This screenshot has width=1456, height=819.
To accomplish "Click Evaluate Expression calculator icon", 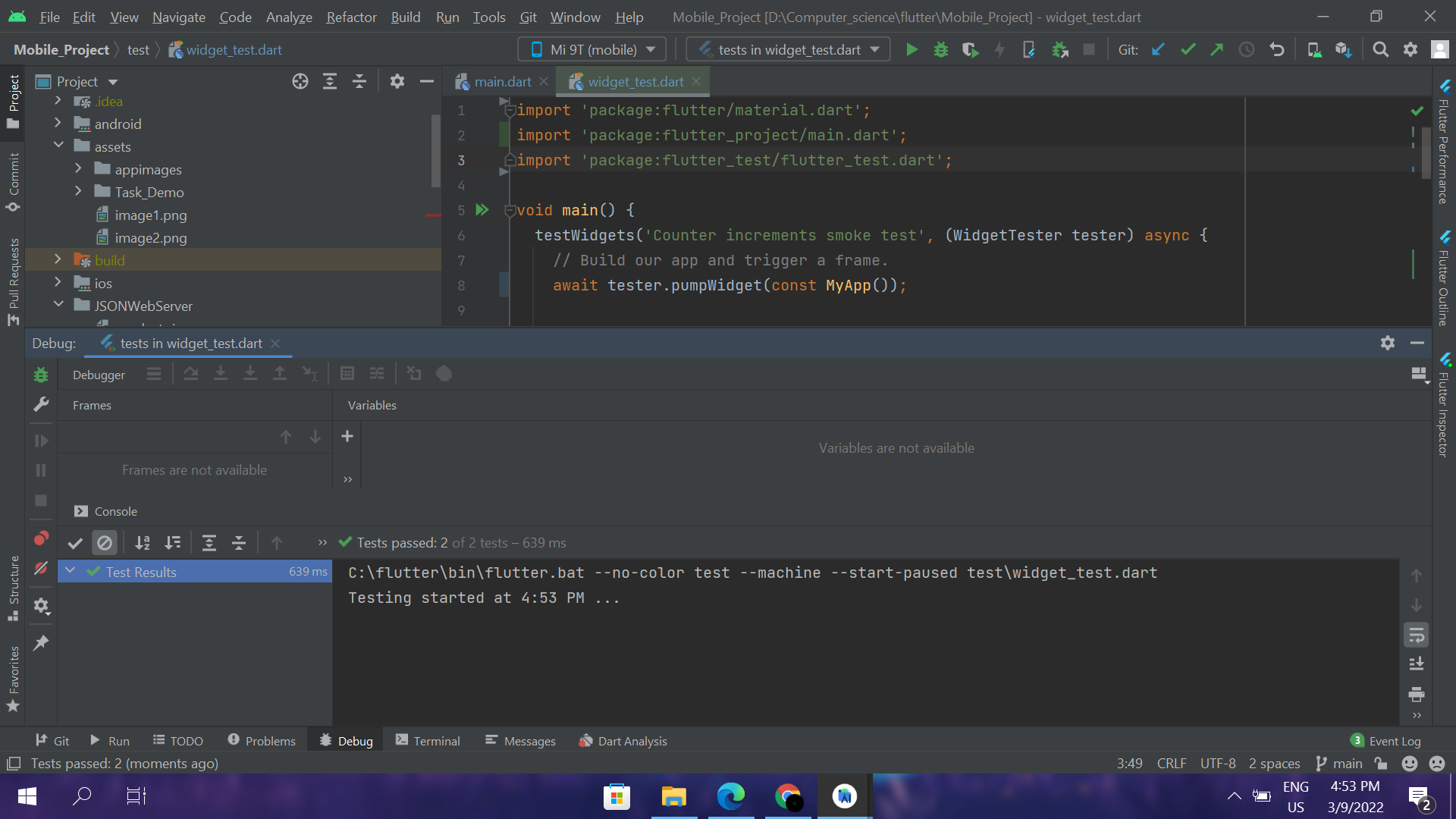I will pyautogui.click(x=347, y=374).
